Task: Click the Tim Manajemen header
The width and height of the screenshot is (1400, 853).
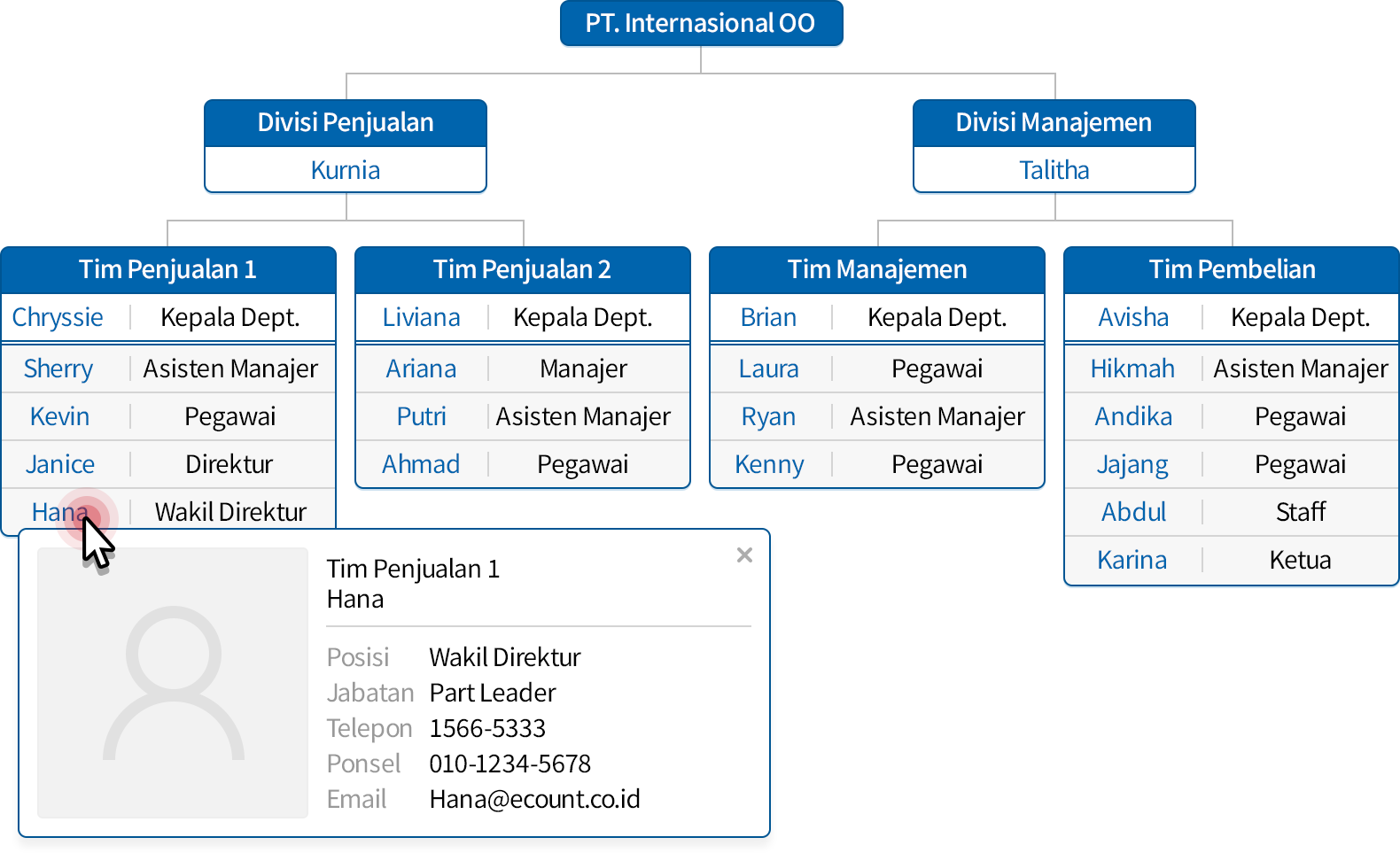Action: [877, 269]
